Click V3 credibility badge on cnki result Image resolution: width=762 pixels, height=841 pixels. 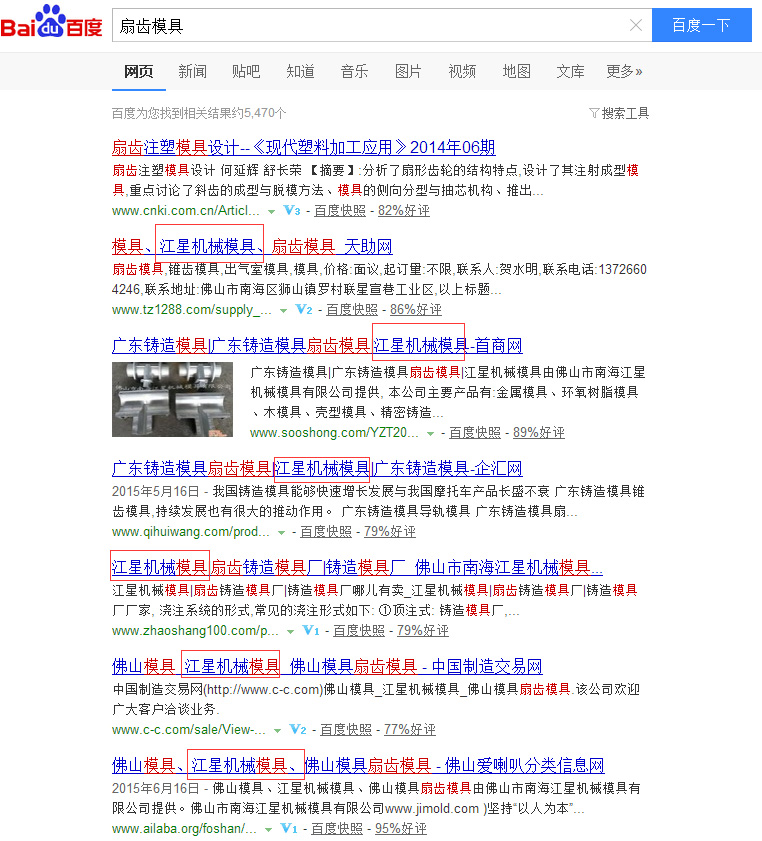click(292, 210)
